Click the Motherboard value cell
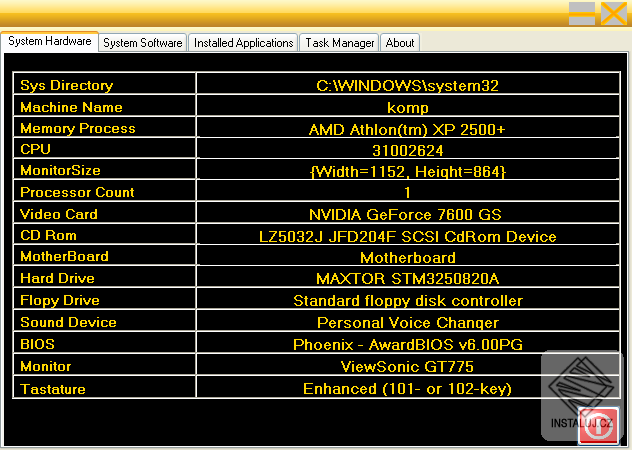Image resolution: width=632 pixels, height=450 pixels. 408,257
